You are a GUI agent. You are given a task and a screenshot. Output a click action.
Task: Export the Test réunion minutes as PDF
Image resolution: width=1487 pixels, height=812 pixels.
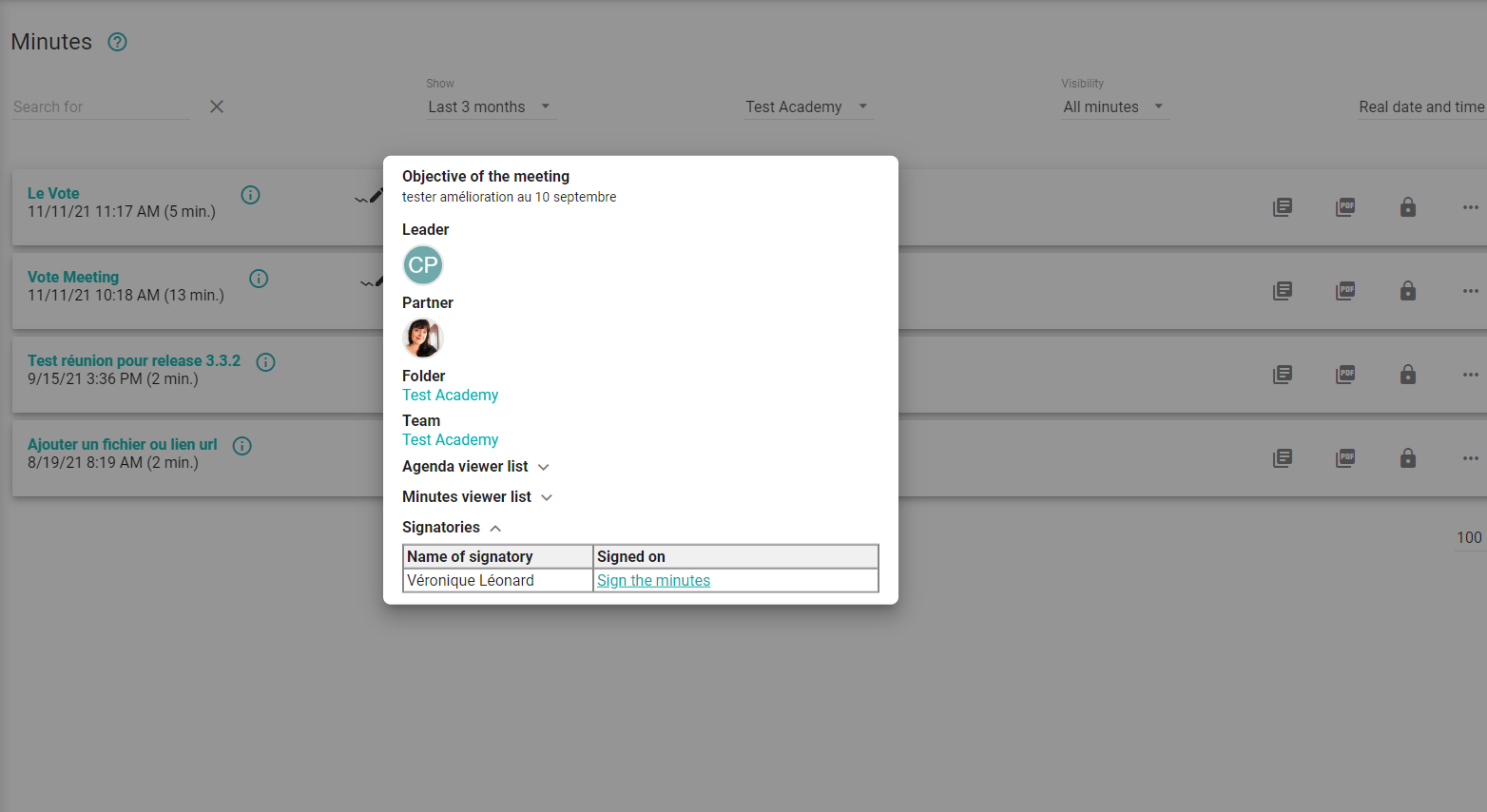1345,375
